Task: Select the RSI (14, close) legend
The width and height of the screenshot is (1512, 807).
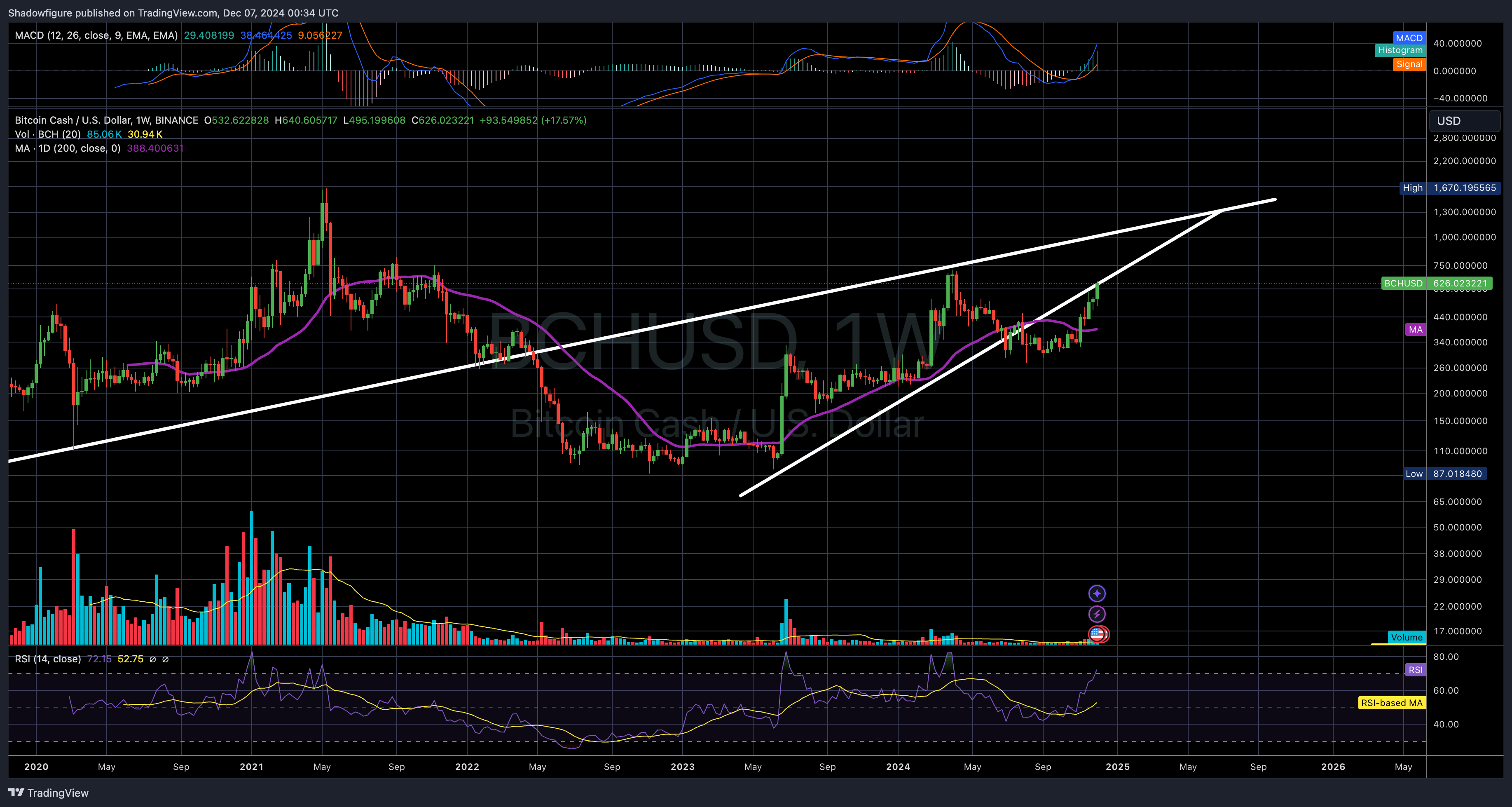Action: [x=47, y=659]
